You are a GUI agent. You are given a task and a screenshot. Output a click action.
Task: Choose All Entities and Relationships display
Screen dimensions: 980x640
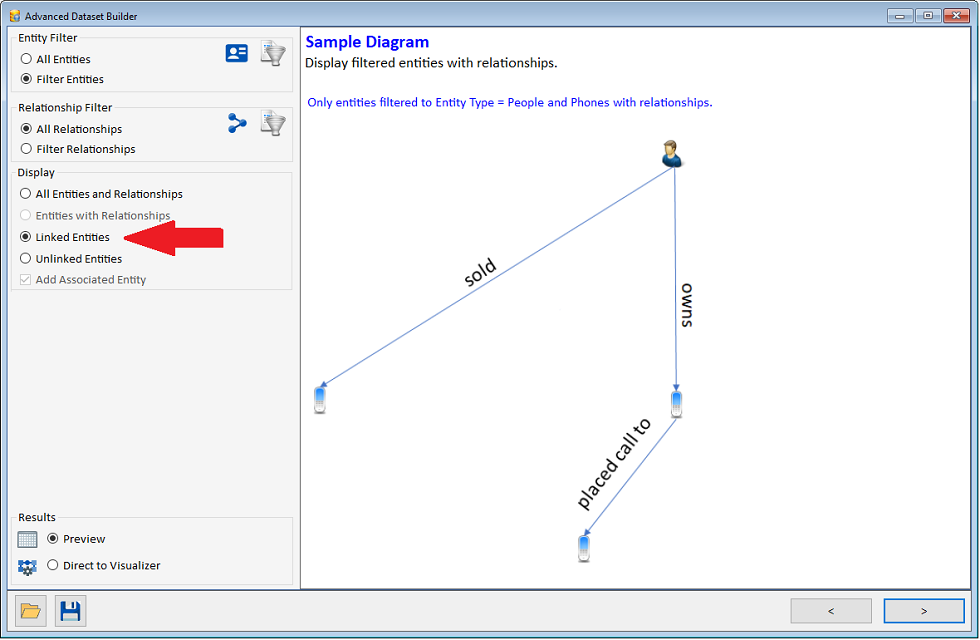(27, 194)
